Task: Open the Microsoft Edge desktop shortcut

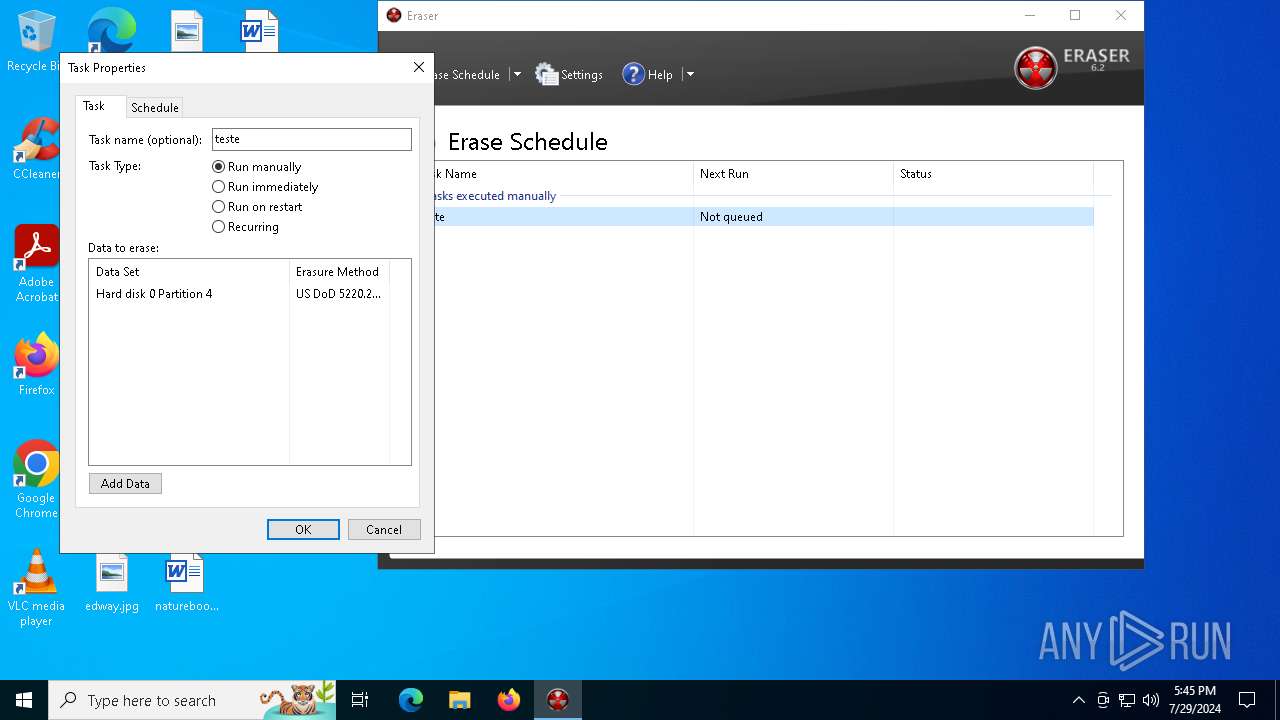Action: pos(111,30)
